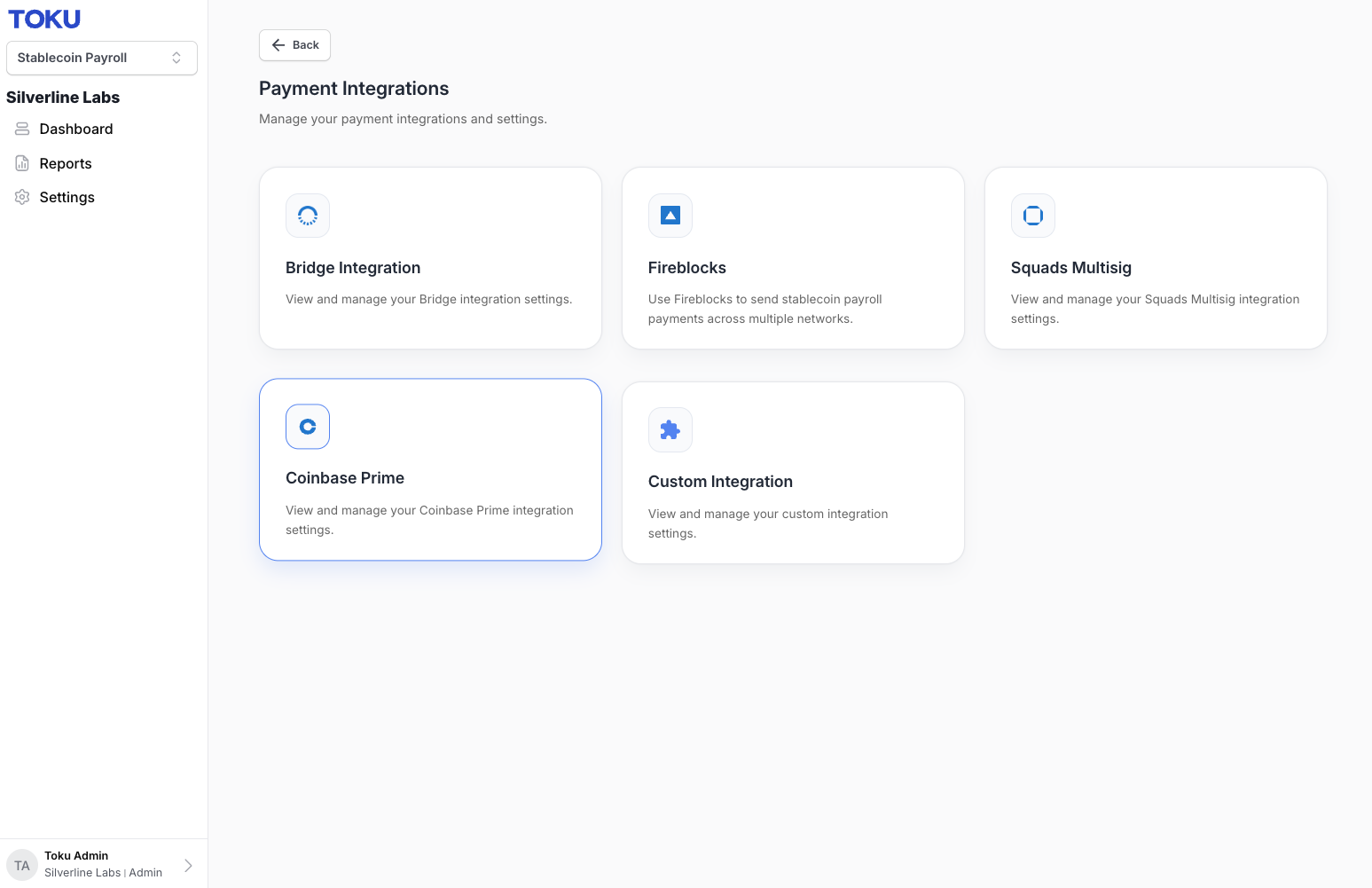Click the Toku Admin user name
The width and height of the screenshot is (1372, 888).
pos(76,856)
